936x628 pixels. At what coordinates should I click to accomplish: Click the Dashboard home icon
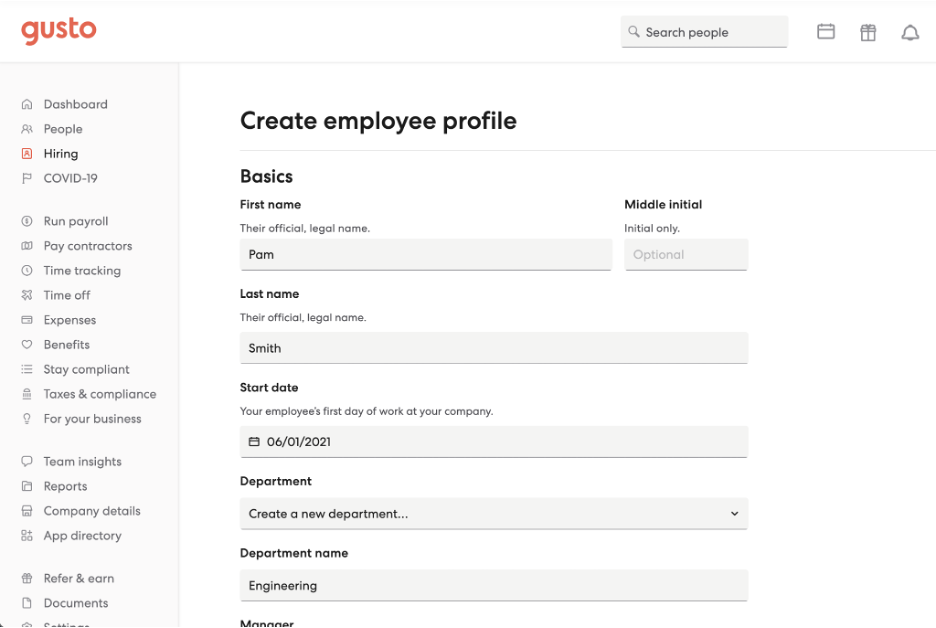click(27, 104)
